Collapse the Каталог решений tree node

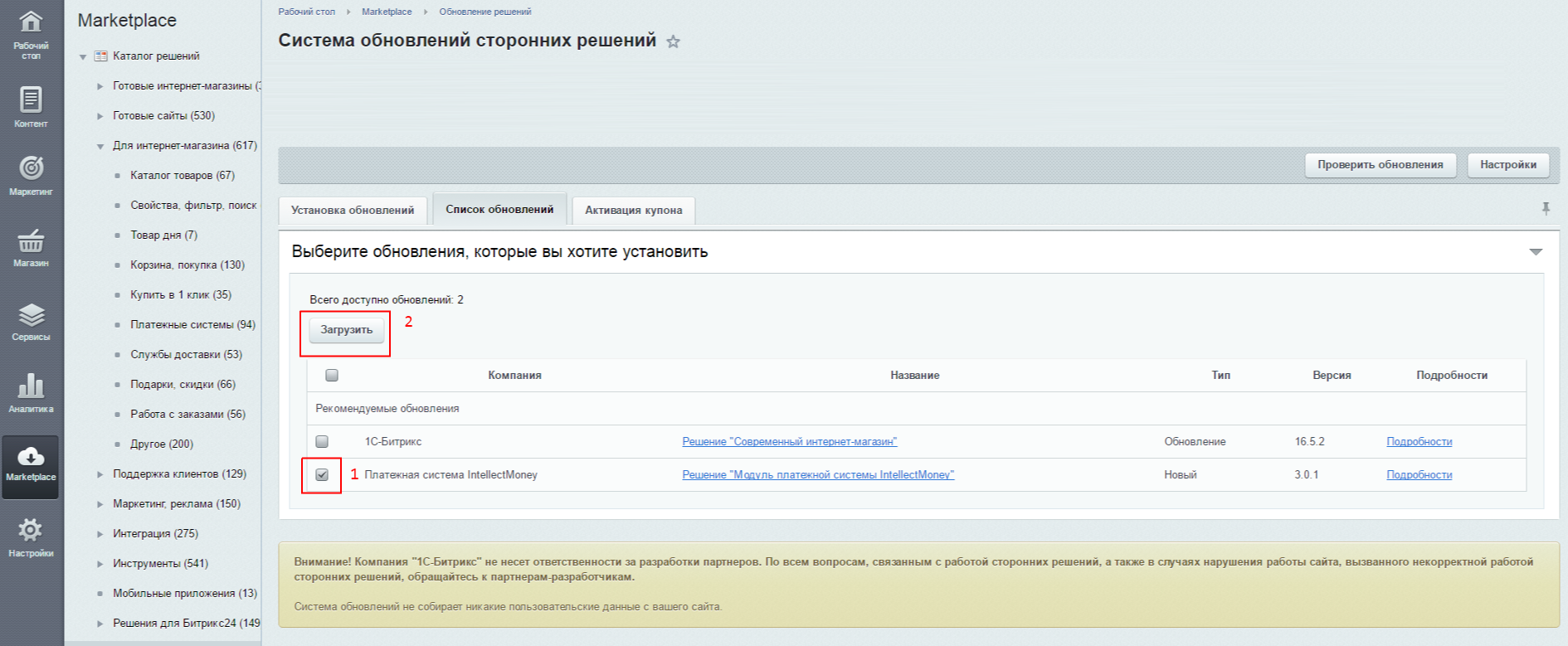[83, 56]
